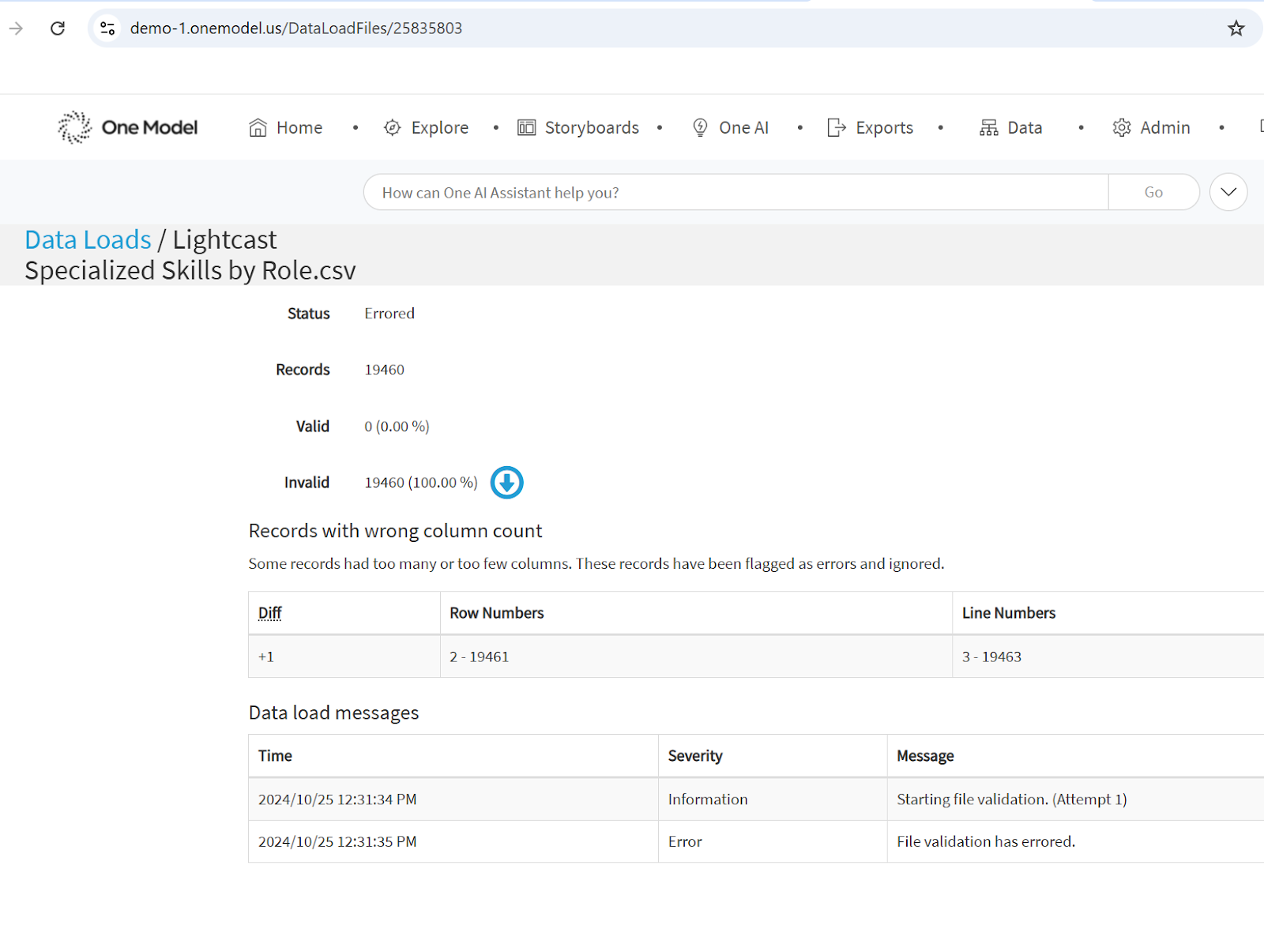The image size is (1264, 952).
Task: Open site information icon in address bar
Action: point(107,28)
